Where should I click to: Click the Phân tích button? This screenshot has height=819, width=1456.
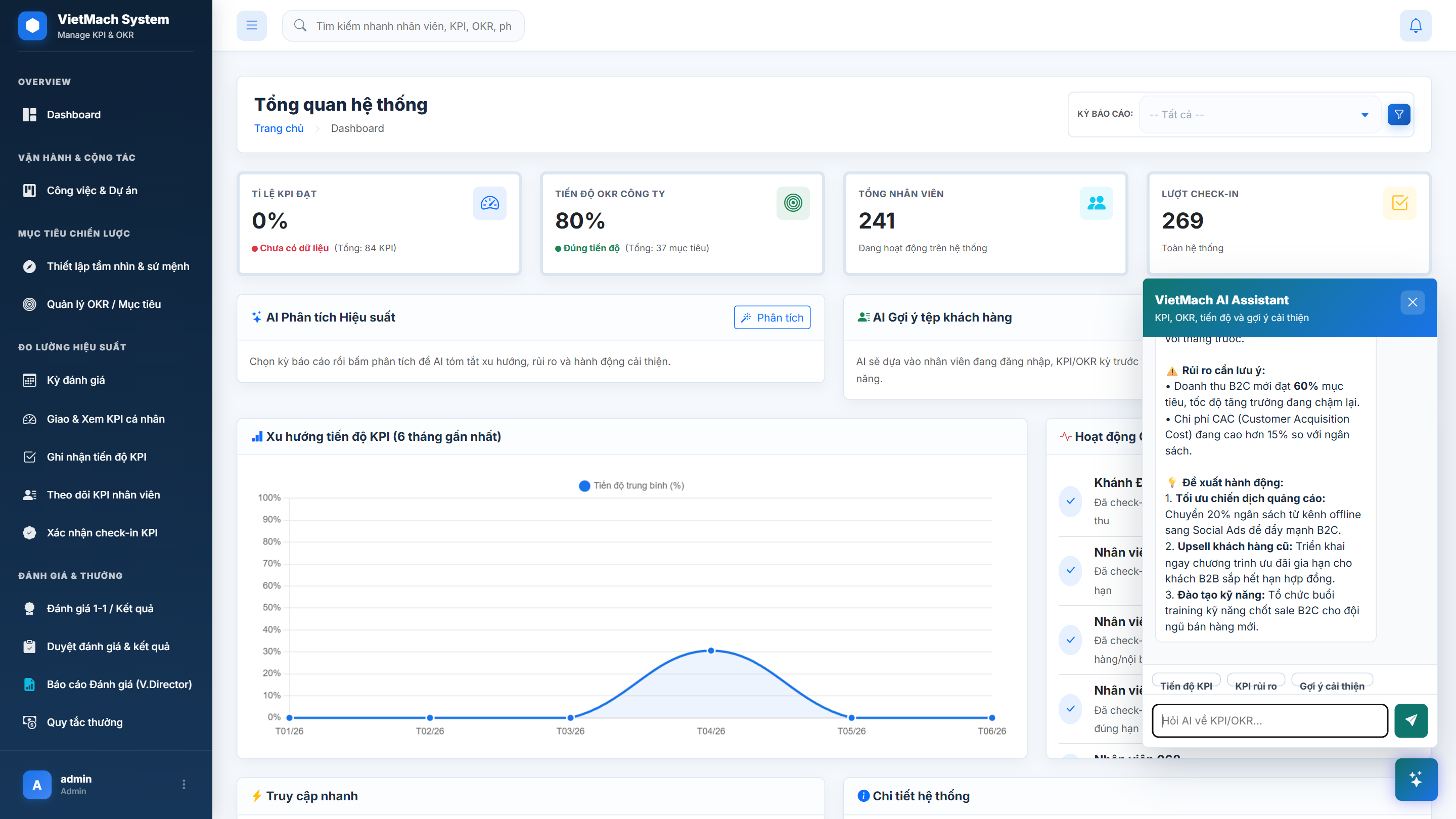pyautogui.click(x=772, y=317)
